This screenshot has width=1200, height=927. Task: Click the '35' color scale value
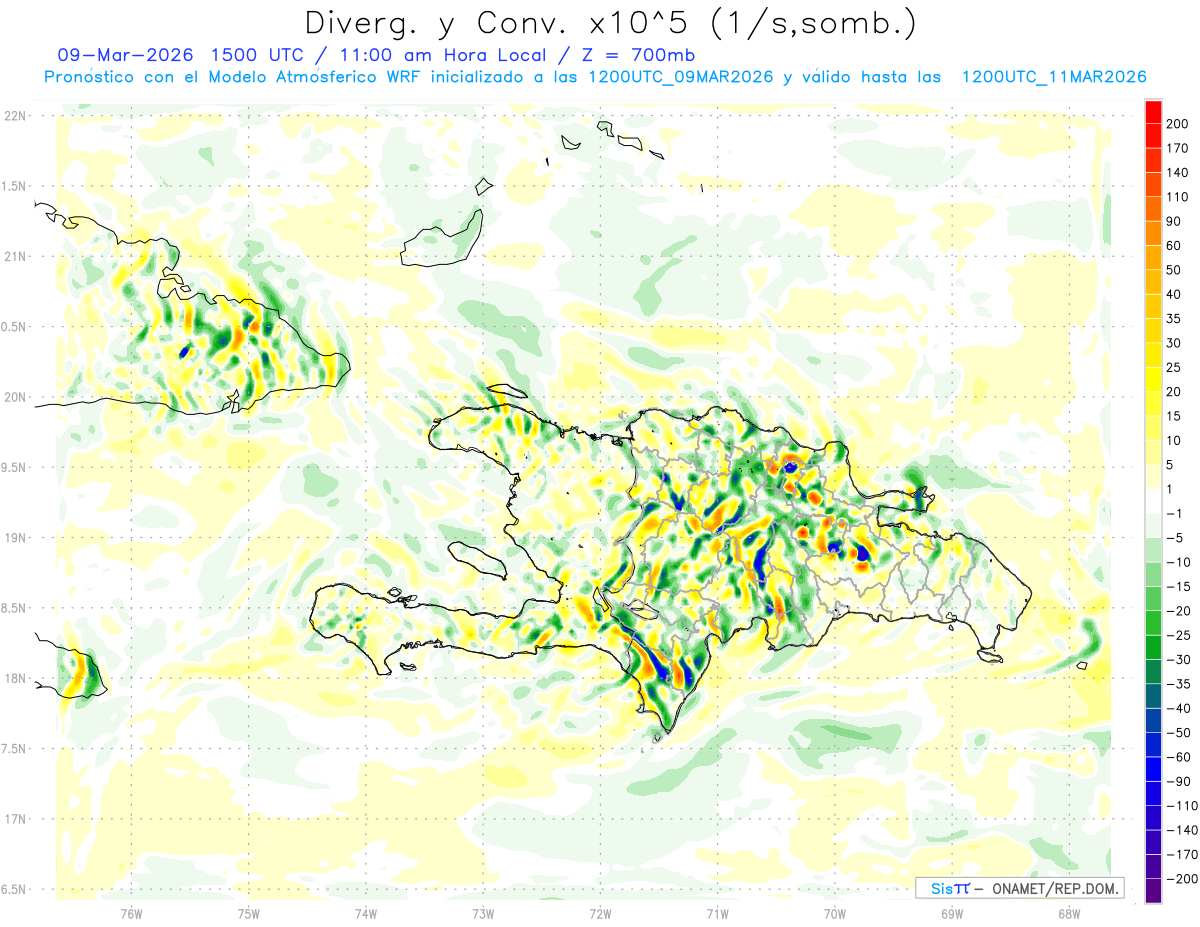pyautogui.click(x=1176, y=319)
